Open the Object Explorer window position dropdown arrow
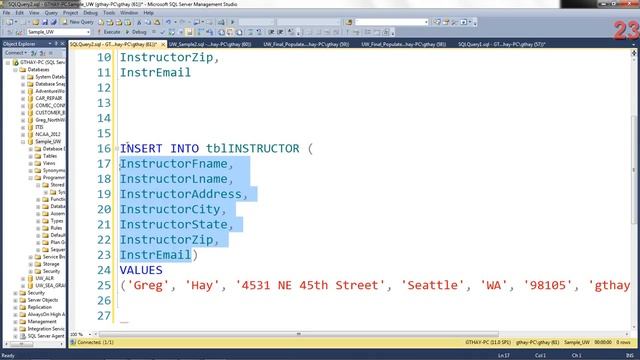The height and width of the screenshot is (360, 640). tap(50, 43)
